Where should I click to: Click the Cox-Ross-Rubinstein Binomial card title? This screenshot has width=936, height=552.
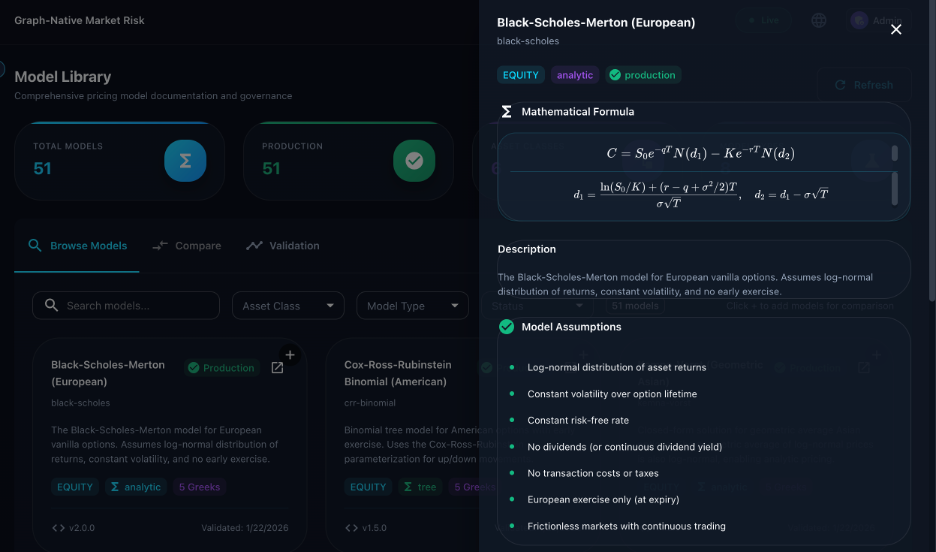[398, 373]
